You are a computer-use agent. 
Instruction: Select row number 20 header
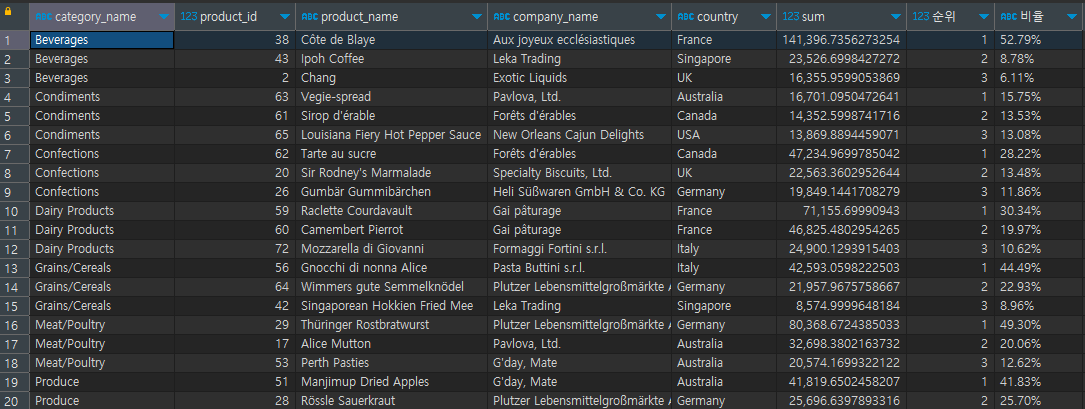click(x=15, y=401)
